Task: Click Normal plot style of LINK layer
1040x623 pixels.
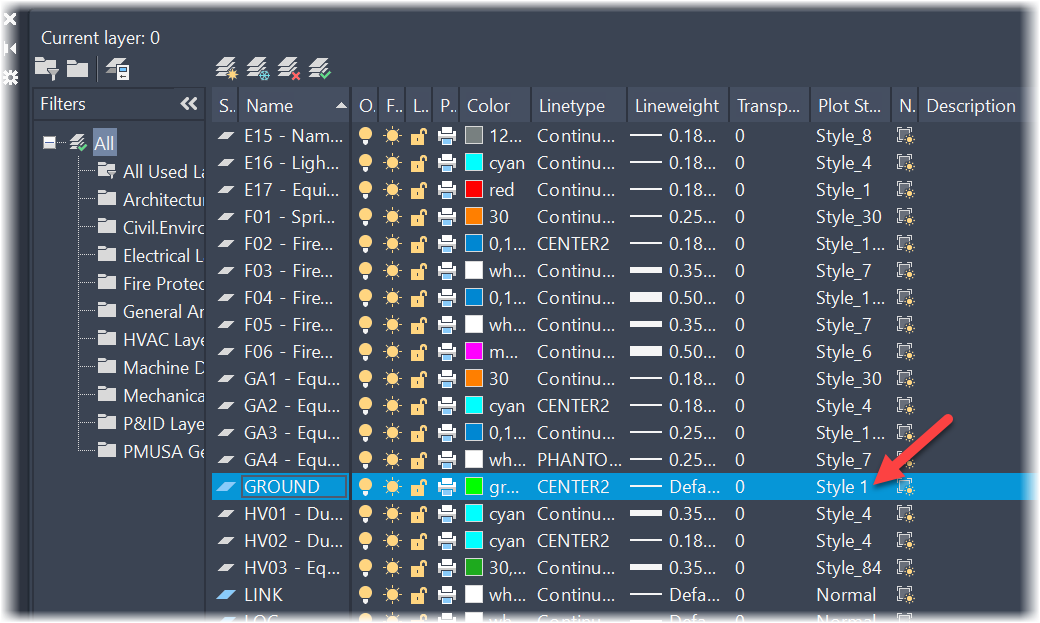Action: pos(846,595)
